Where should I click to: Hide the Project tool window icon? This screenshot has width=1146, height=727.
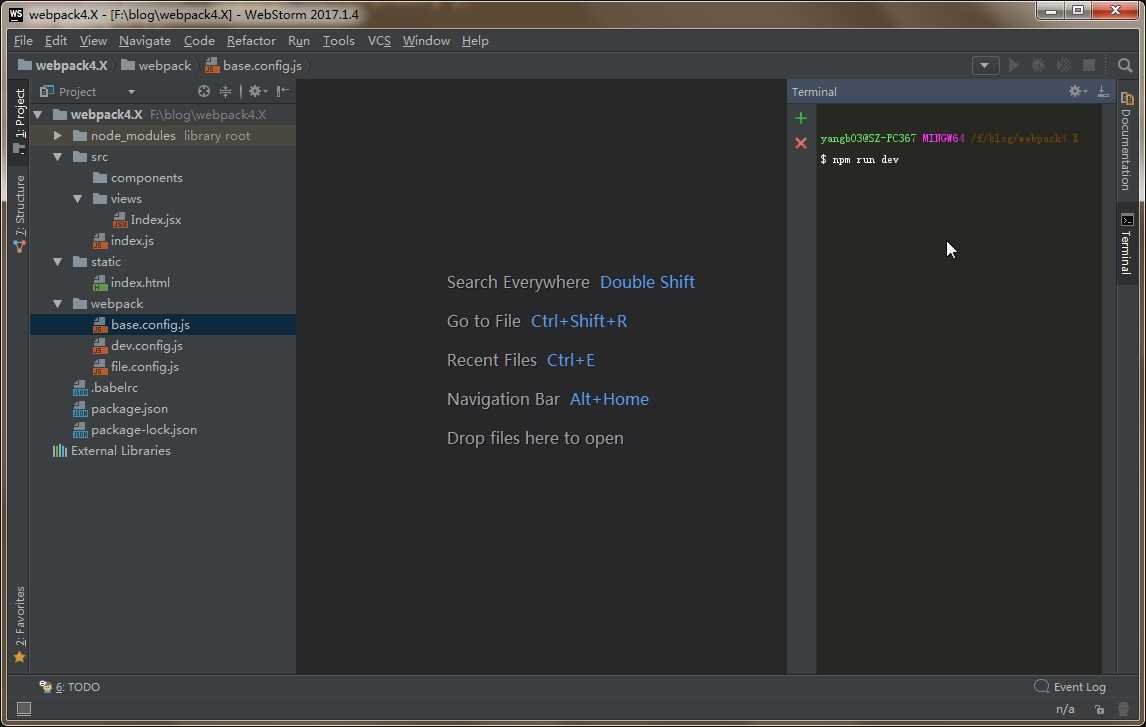283,91
